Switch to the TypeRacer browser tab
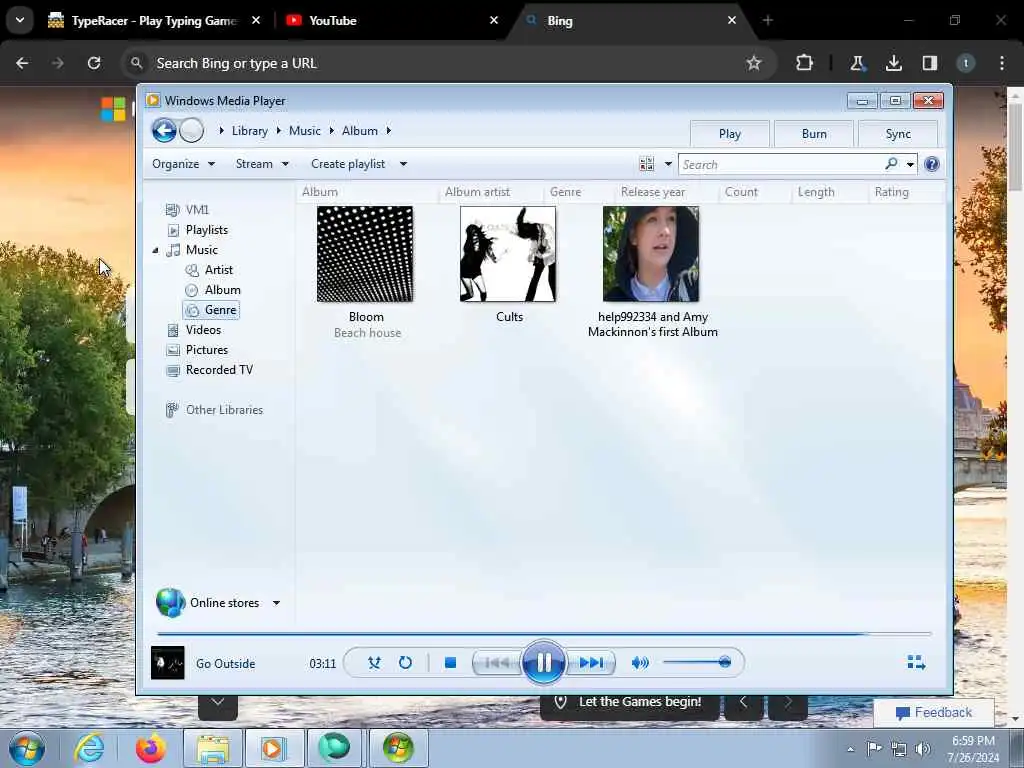This screenshot has height=768, width=1024. [x=154, y=21]
